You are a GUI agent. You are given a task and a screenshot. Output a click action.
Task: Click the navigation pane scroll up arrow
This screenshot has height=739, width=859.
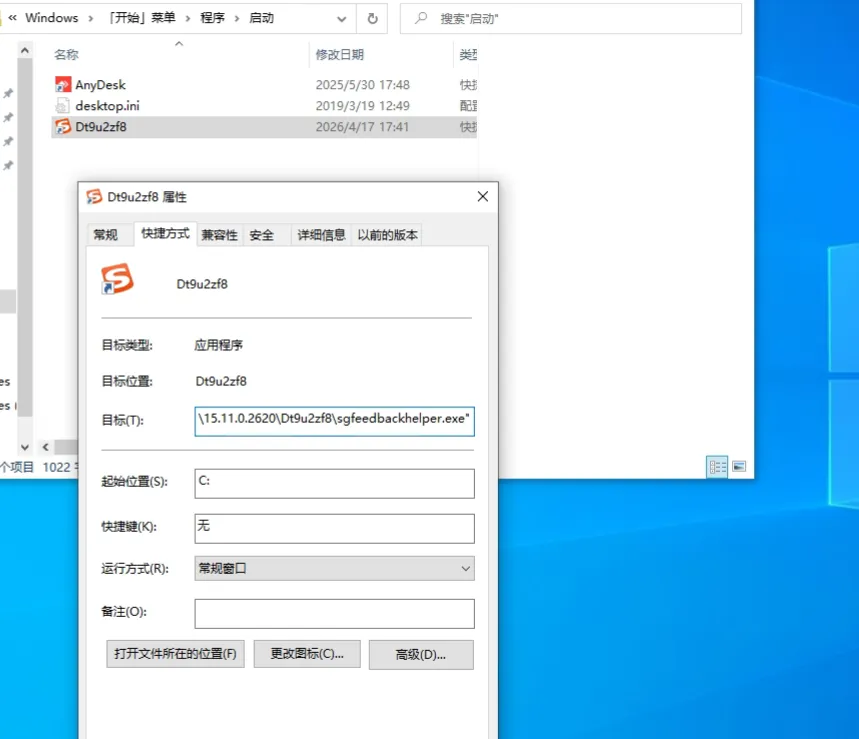pos(25,50)
